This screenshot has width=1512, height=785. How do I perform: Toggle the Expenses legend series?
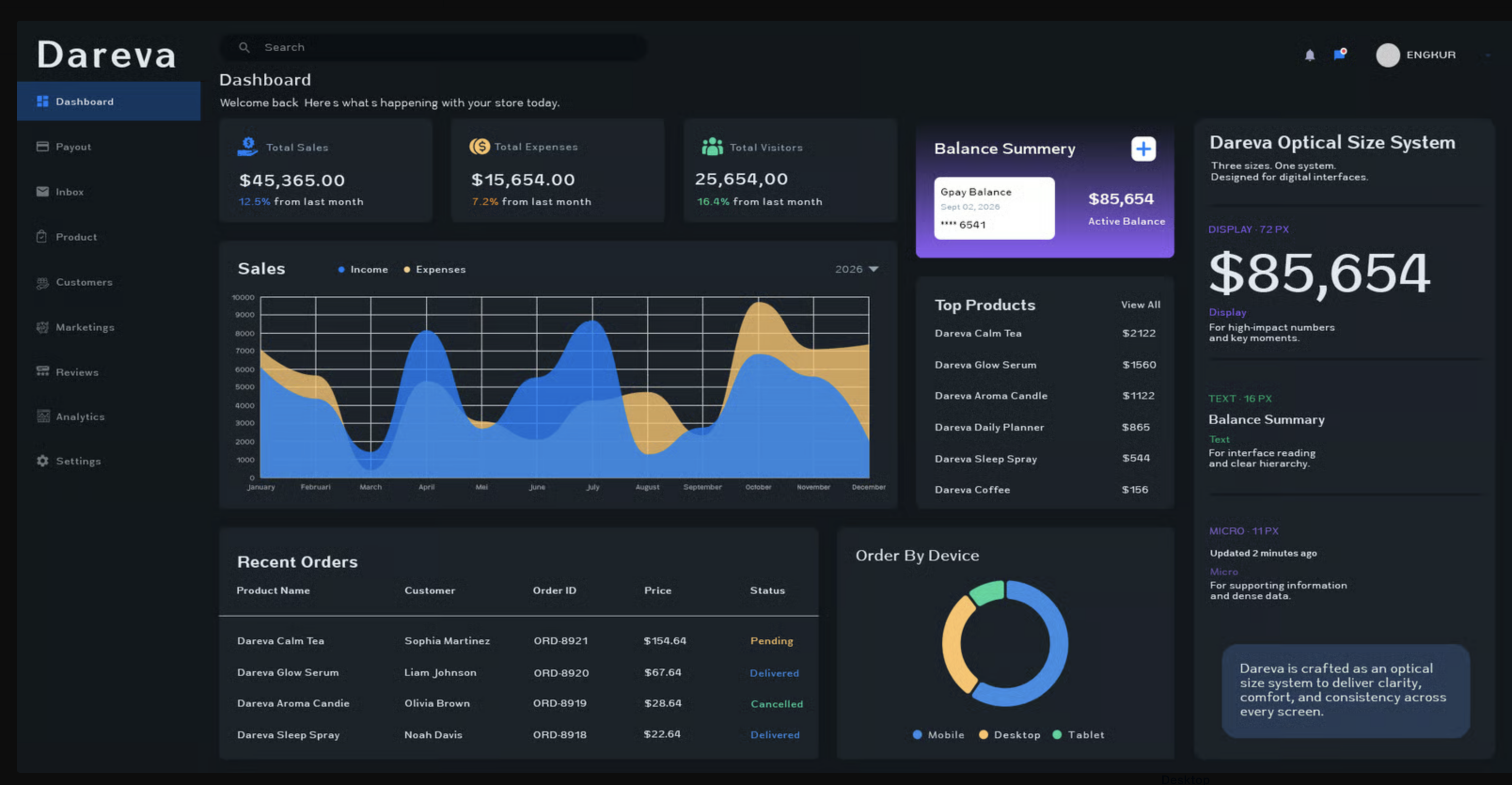(x=434, y=269)
